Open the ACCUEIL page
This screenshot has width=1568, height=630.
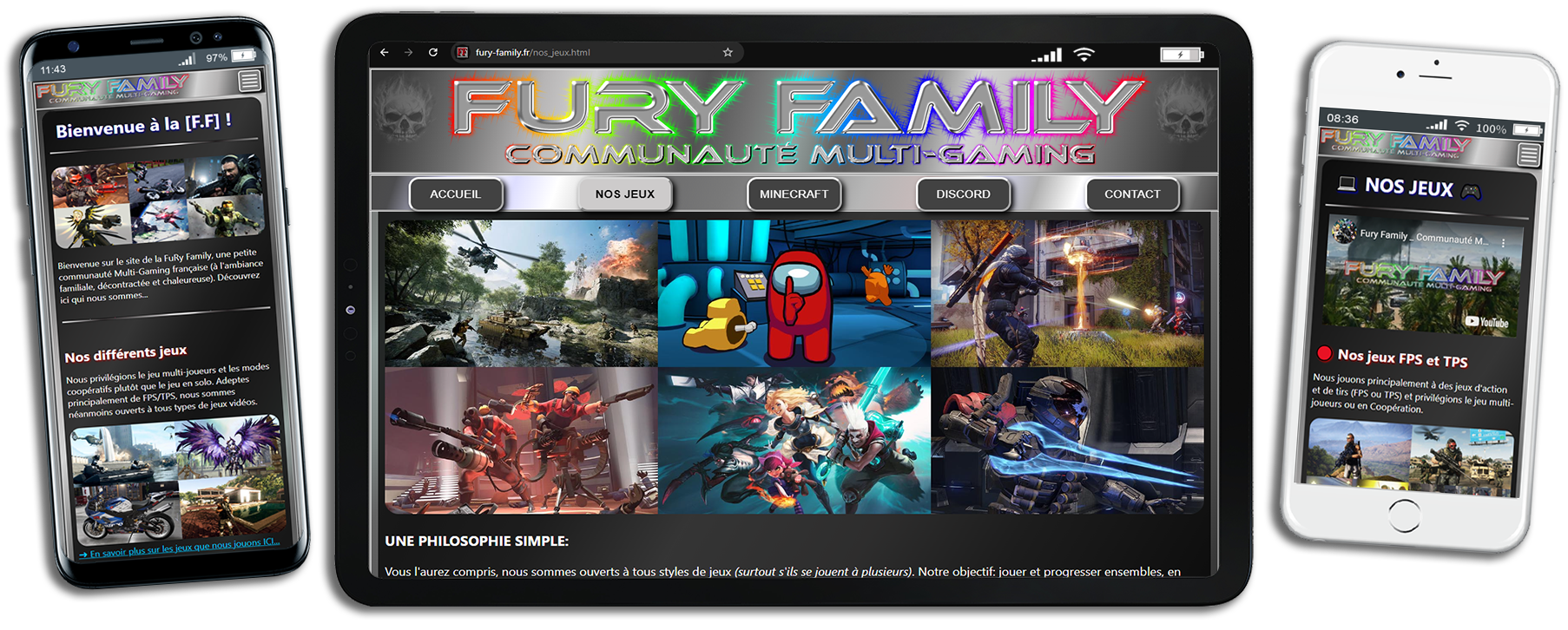(x=456, y=194)
